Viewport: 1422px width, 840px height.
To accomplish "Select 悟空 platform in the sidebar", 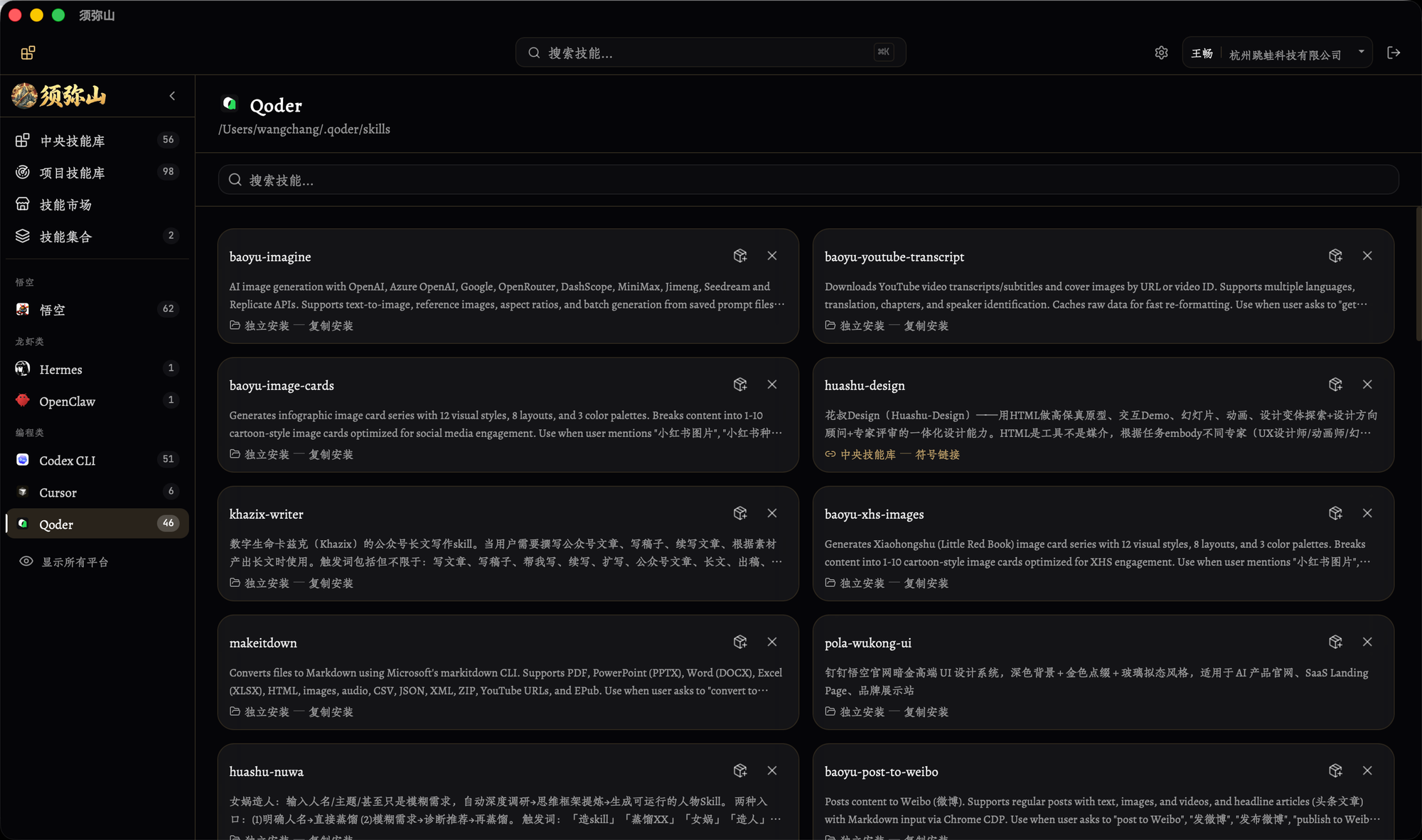I will [x=97, y=310].
